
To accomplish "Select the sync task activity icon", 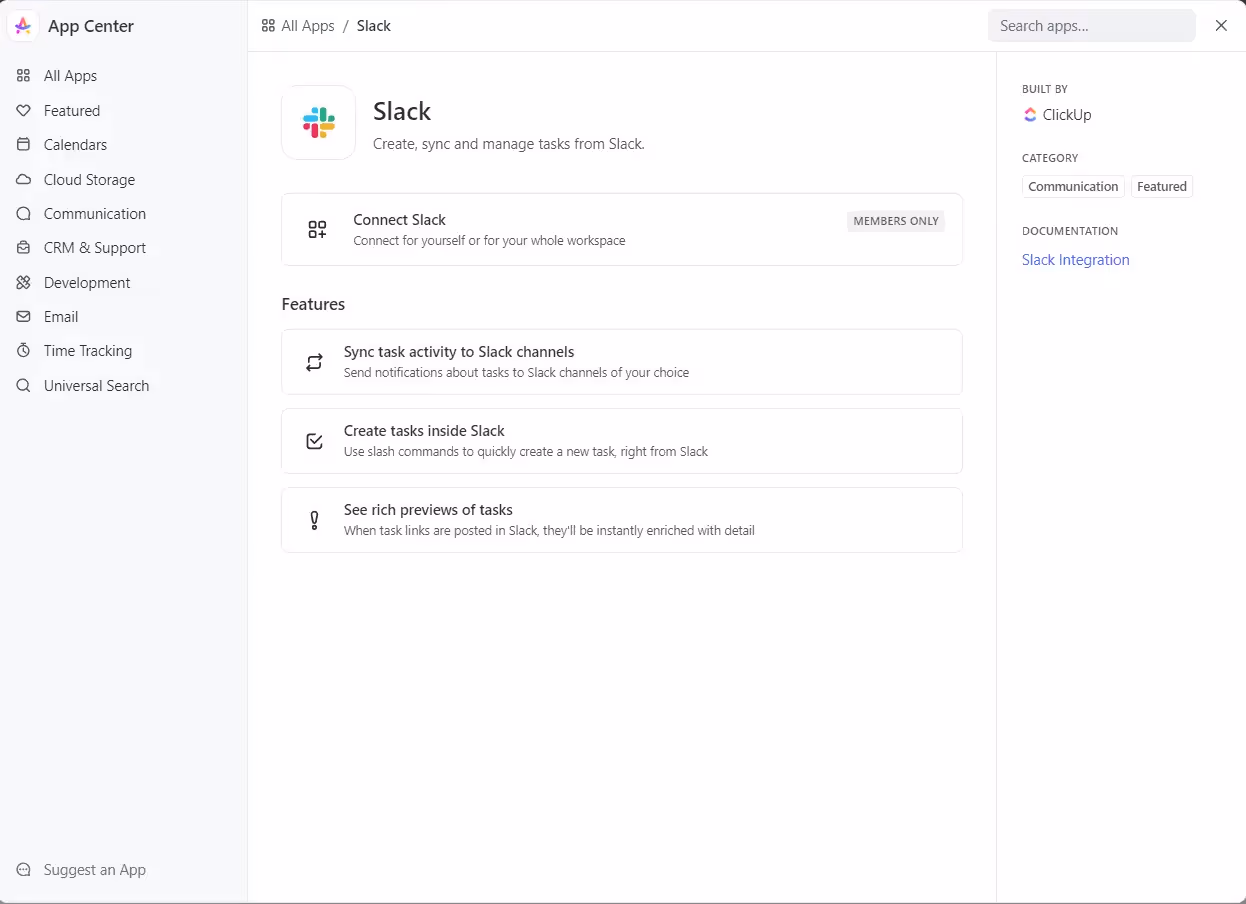I will [x=314, y=361].
